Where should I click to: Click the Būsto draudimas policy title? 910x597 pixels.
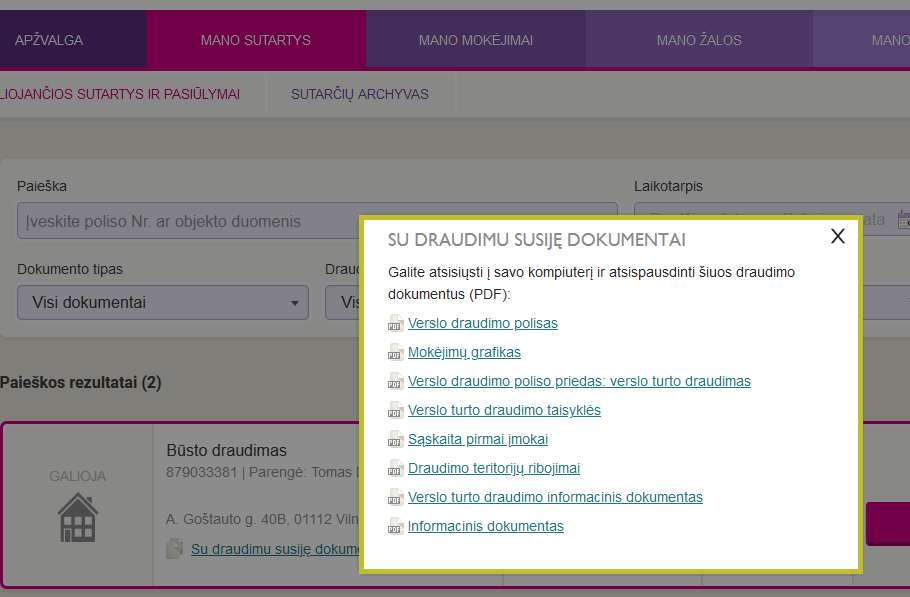[227, 450]
